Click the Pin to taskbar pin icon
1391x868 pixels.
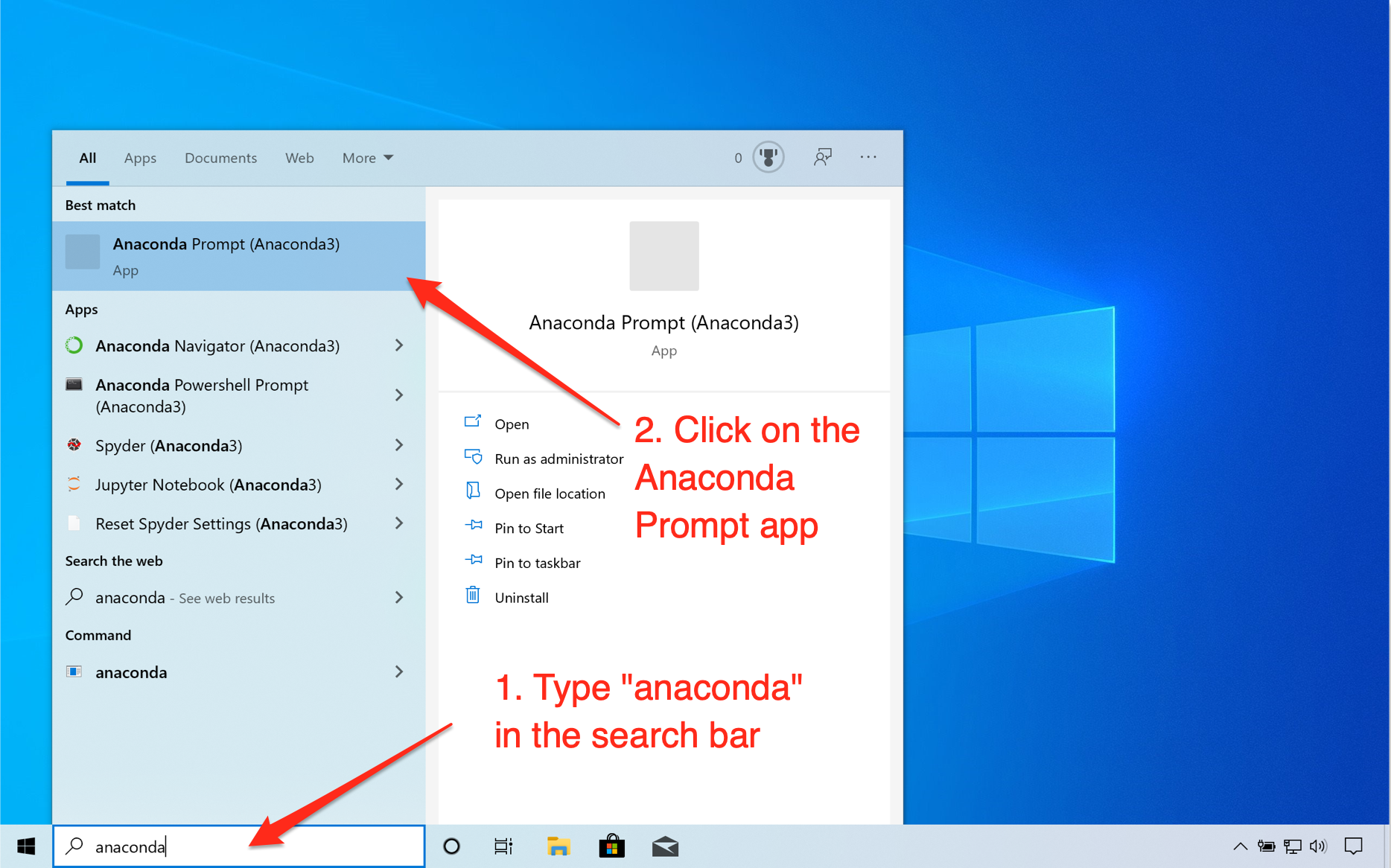473,560
